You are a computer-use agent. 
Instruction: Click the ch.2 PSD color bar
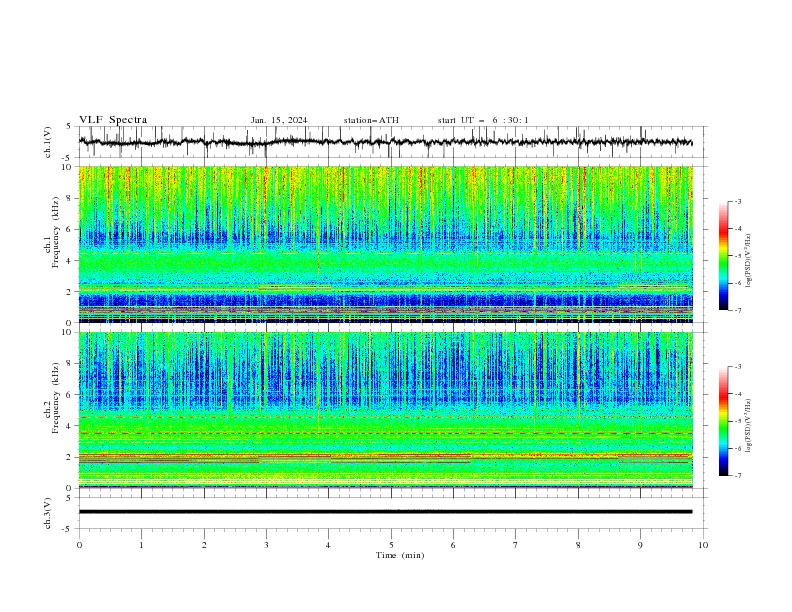pos(723,421)
